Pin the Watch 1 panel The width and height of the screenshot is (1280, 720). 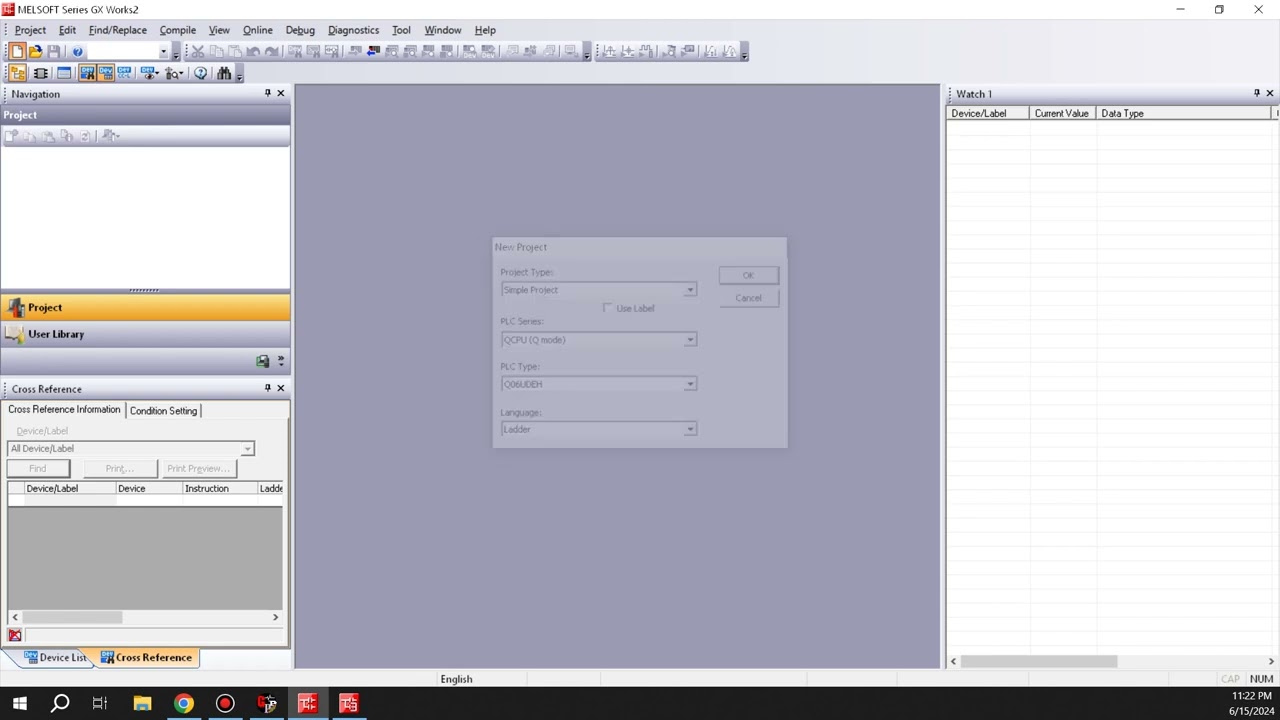tap(1257, 93)
